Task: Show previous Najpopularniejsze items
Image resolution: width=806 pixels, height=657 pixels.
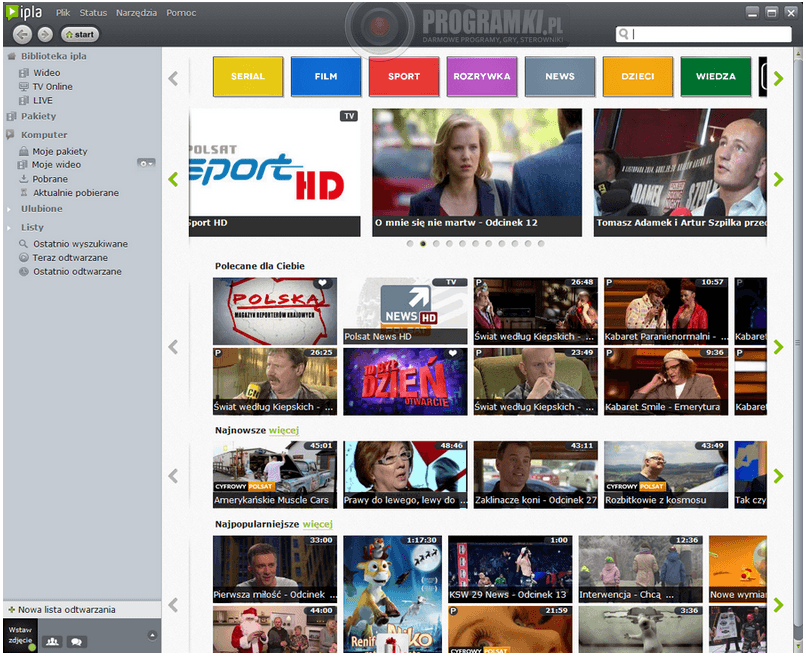Action: [173, 605]
